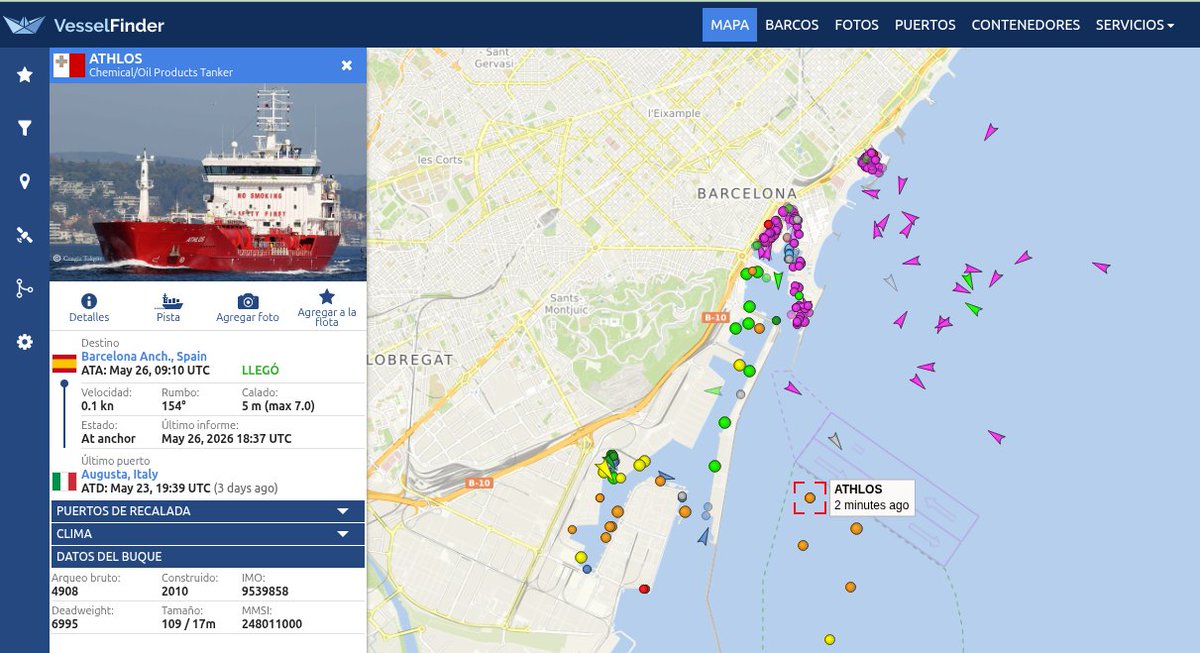Click the ATHLOS ship photo
The image size is (1200, 653).
pos(208,181)
